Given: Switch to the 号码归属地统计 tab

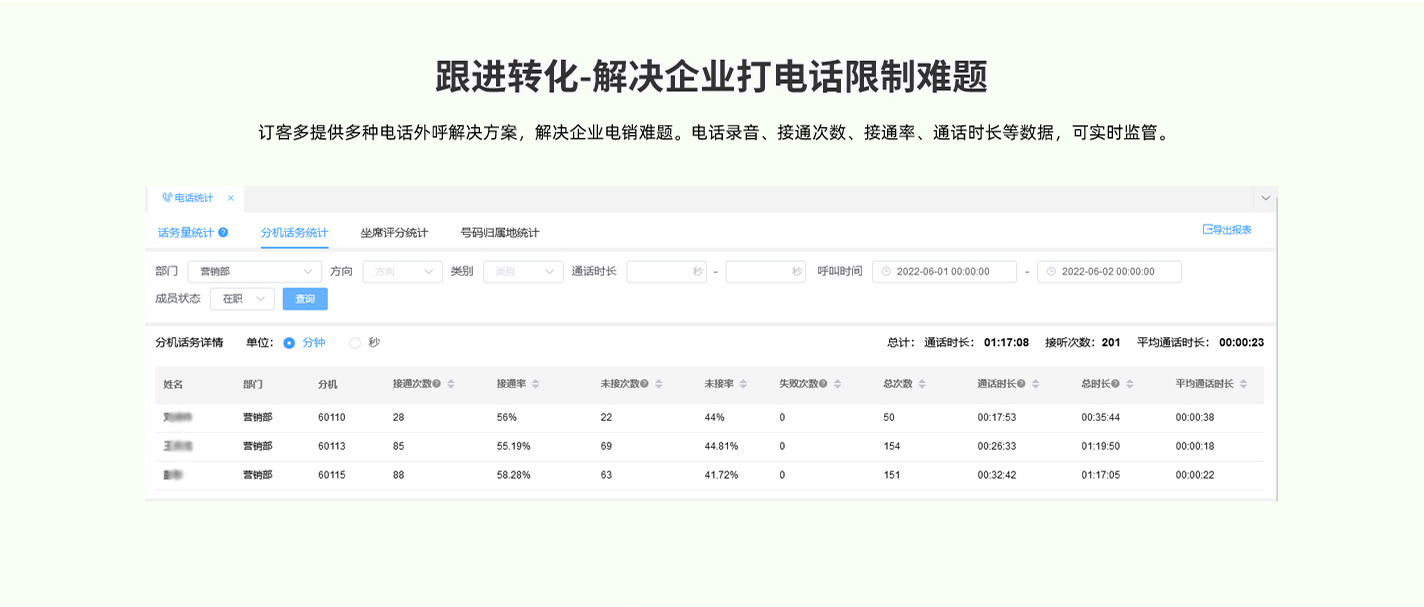Looking at the screenshot, I should (x=499, y=233).
